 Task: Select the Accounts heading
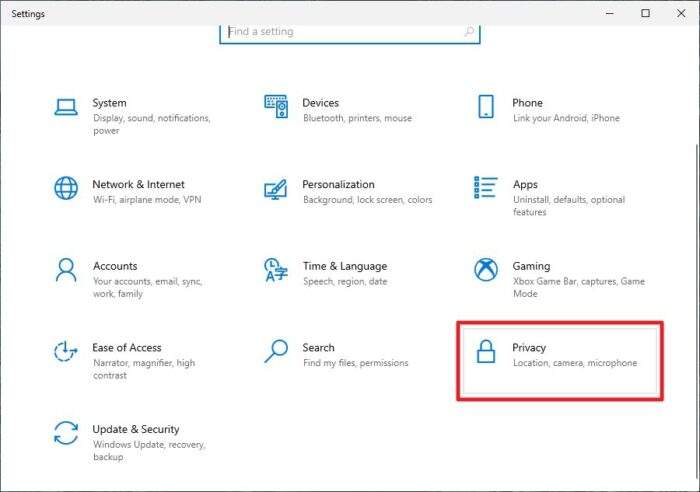pos(115,266)
